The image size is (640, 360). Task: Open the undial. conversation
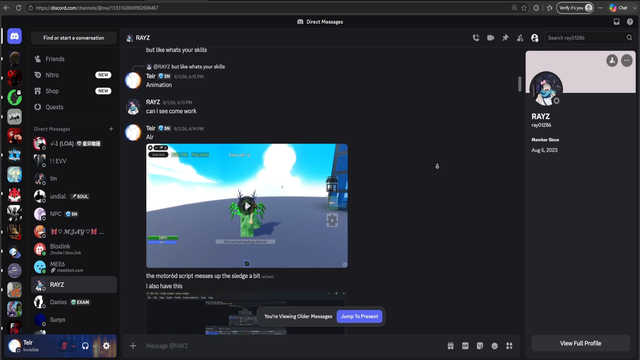click(73, 196)
